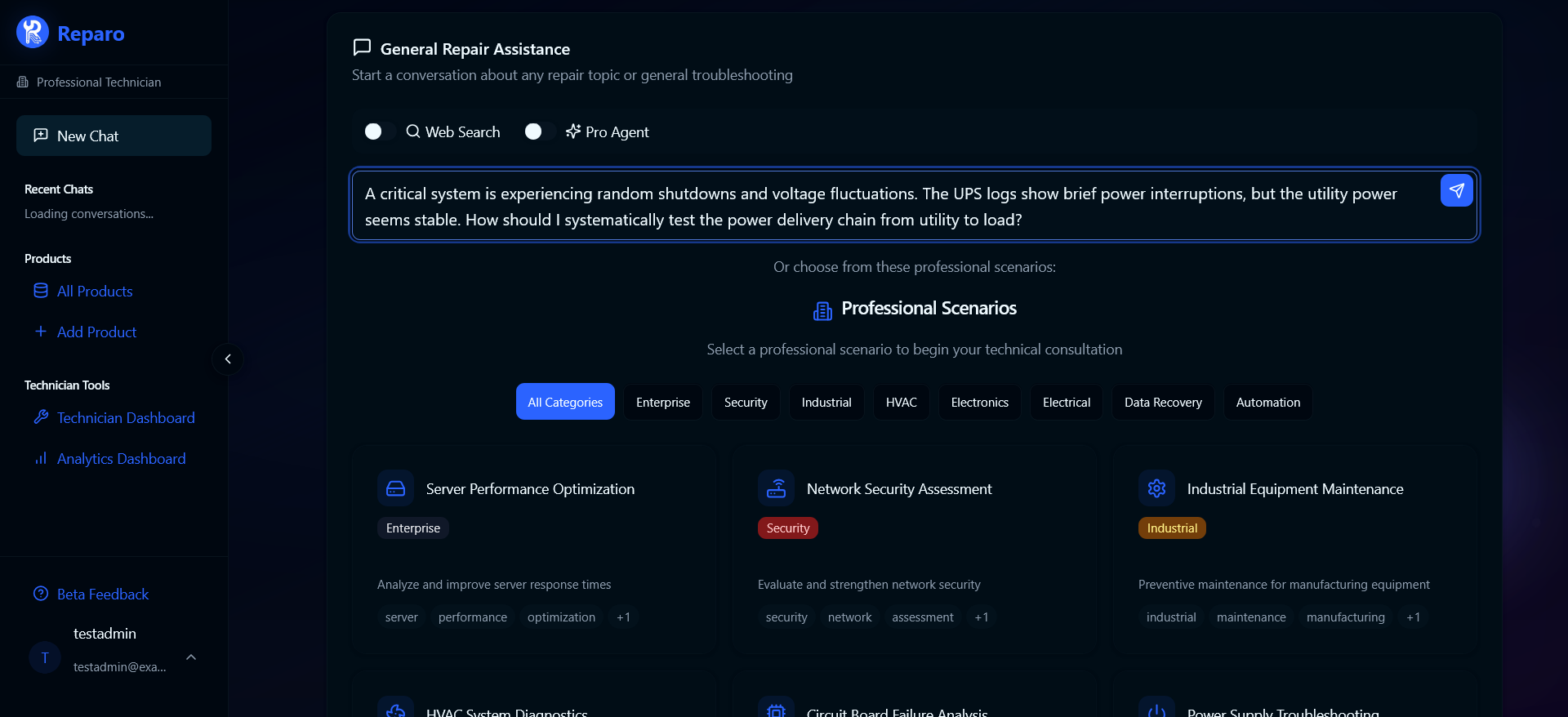This screenshot has width=1568, height=717.
Task: Open the Electronics category tab
Action: click(x=980, y=402)
